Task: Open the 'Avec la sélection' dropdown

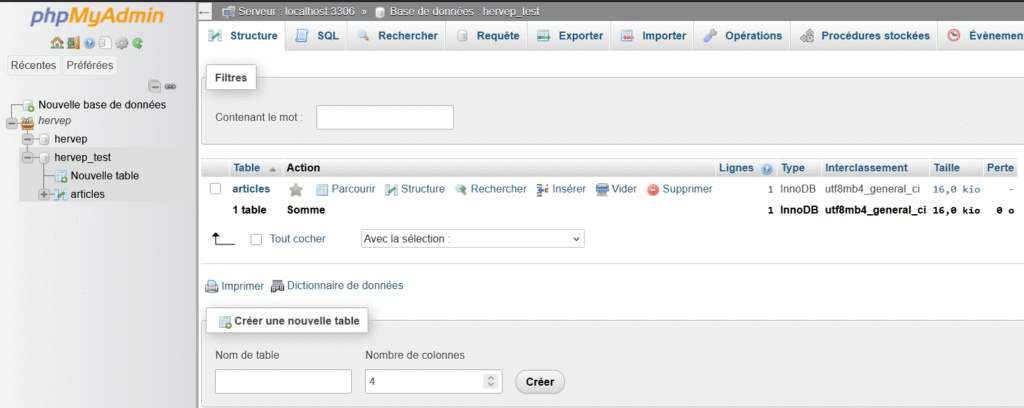Action: tap(471, 239)
